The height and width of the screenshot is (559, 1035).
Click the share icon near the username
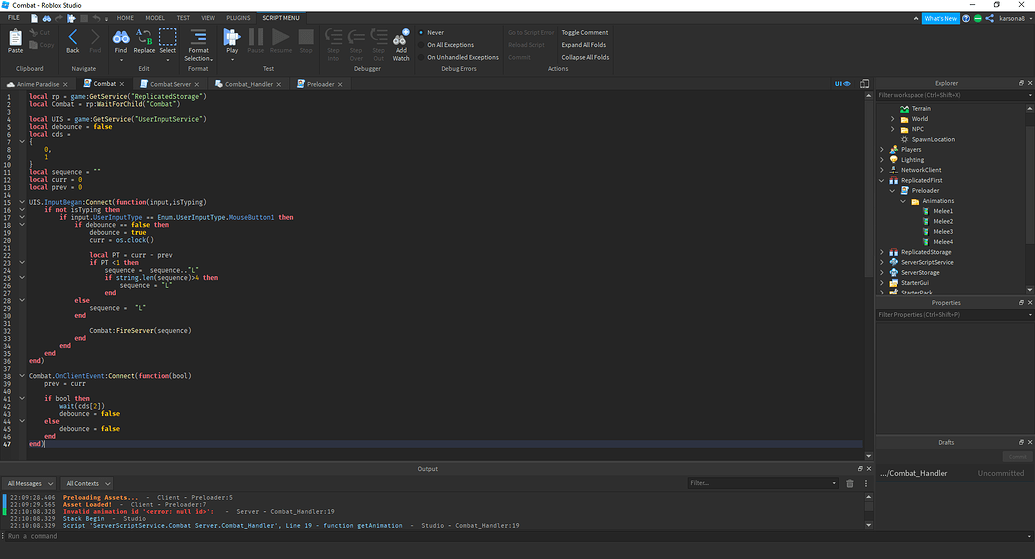click(x=989, y=18)
